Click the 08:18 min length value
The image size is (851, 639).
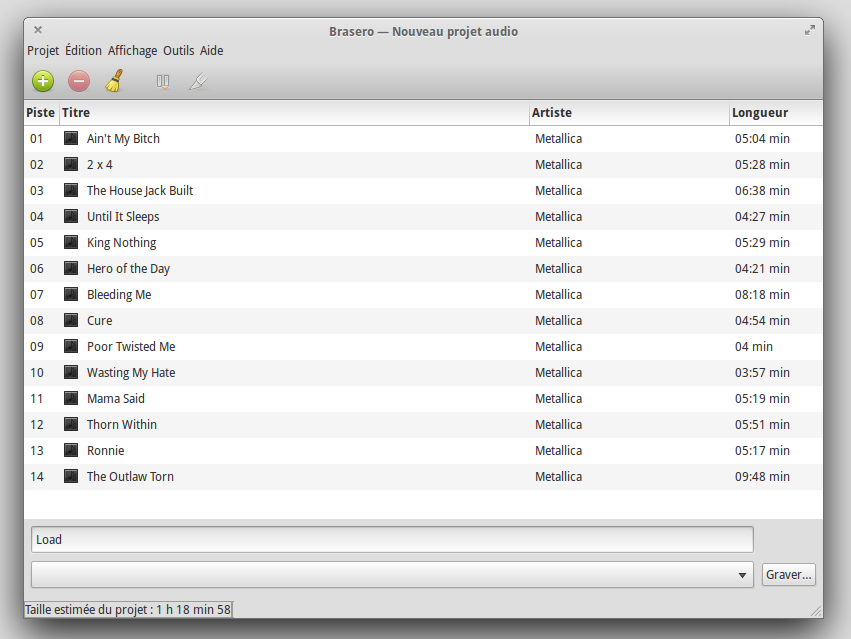(x=762, y=295)
